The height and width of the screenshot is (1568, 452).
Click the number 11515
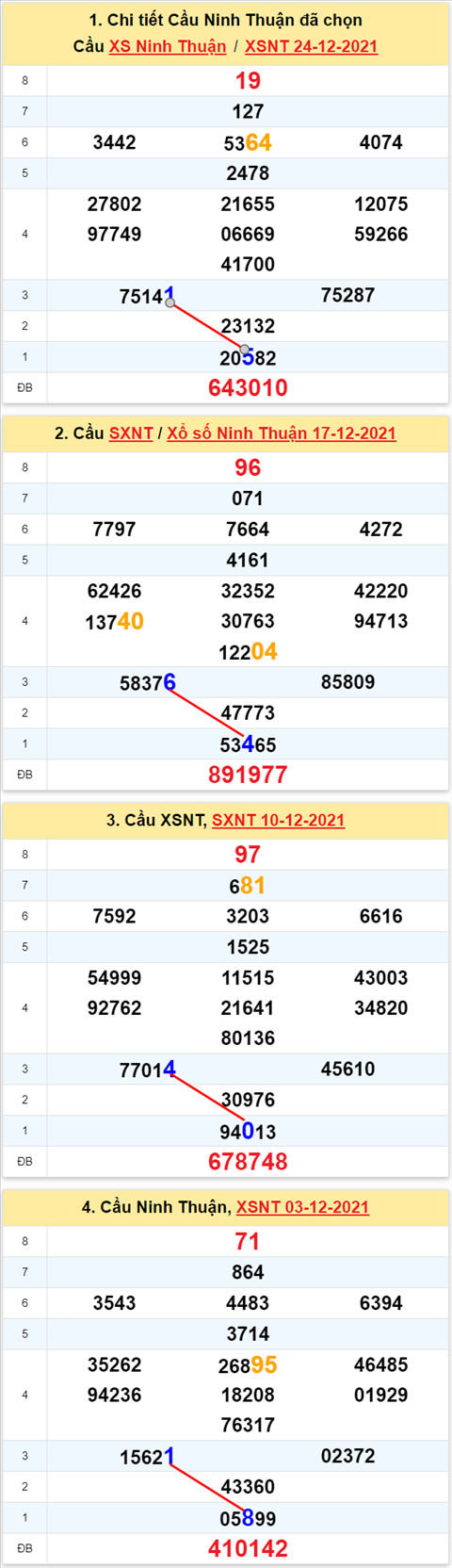[248, 978]
